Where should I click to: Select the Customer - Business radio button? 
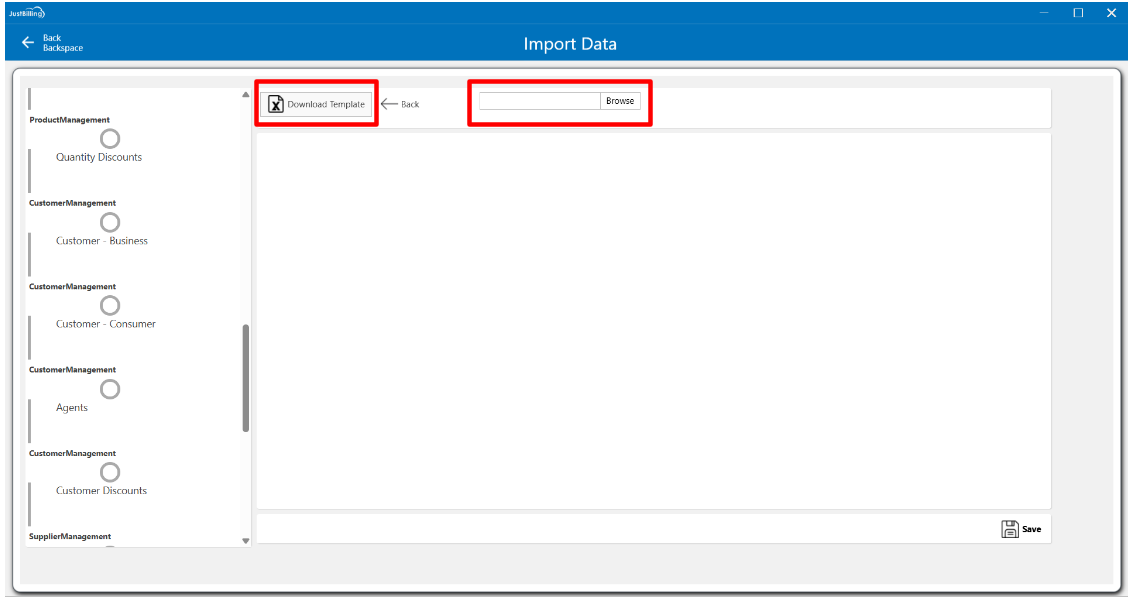point(110,221)
